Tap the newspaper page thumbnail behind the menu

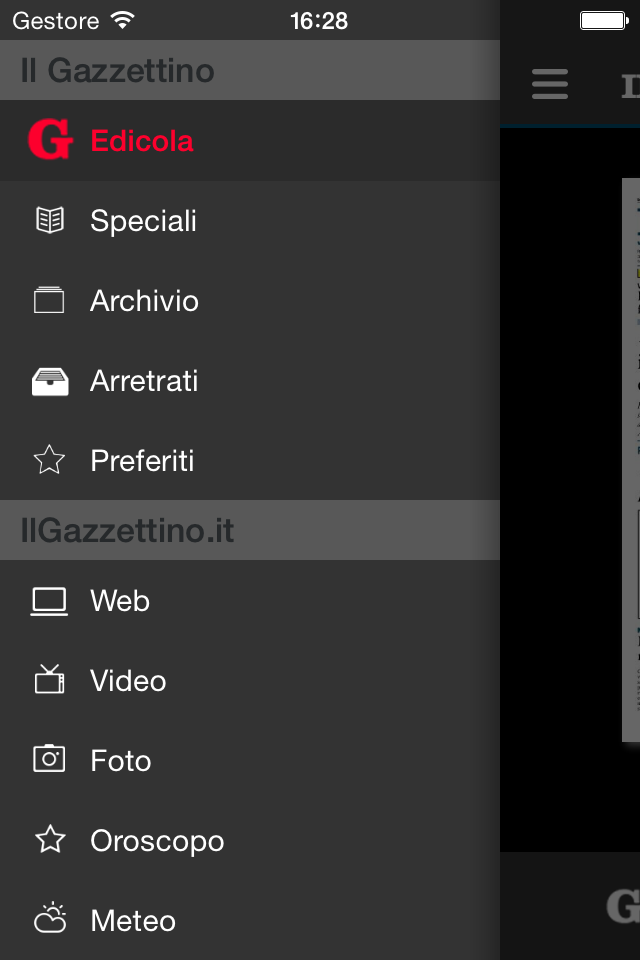click(x=631, y=460)
